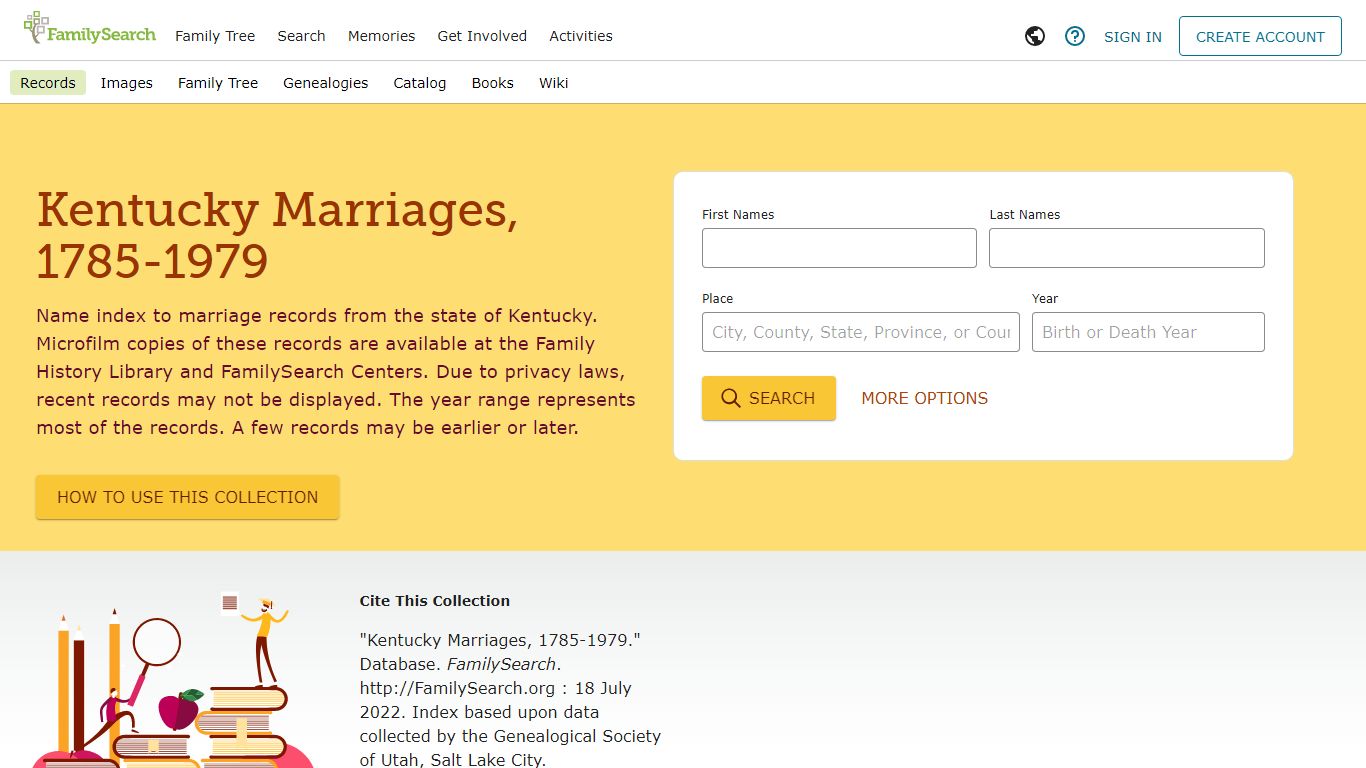The width and height of the screenshot is (1366, 768).
Task: Click the magnifying glass Search button
Action: 768,398
